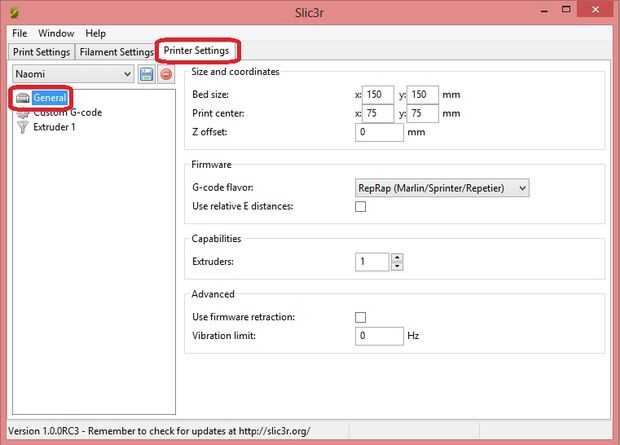Select General in the settings tree
Viewport: 620px width, 445px height.
tap(49, 98)
